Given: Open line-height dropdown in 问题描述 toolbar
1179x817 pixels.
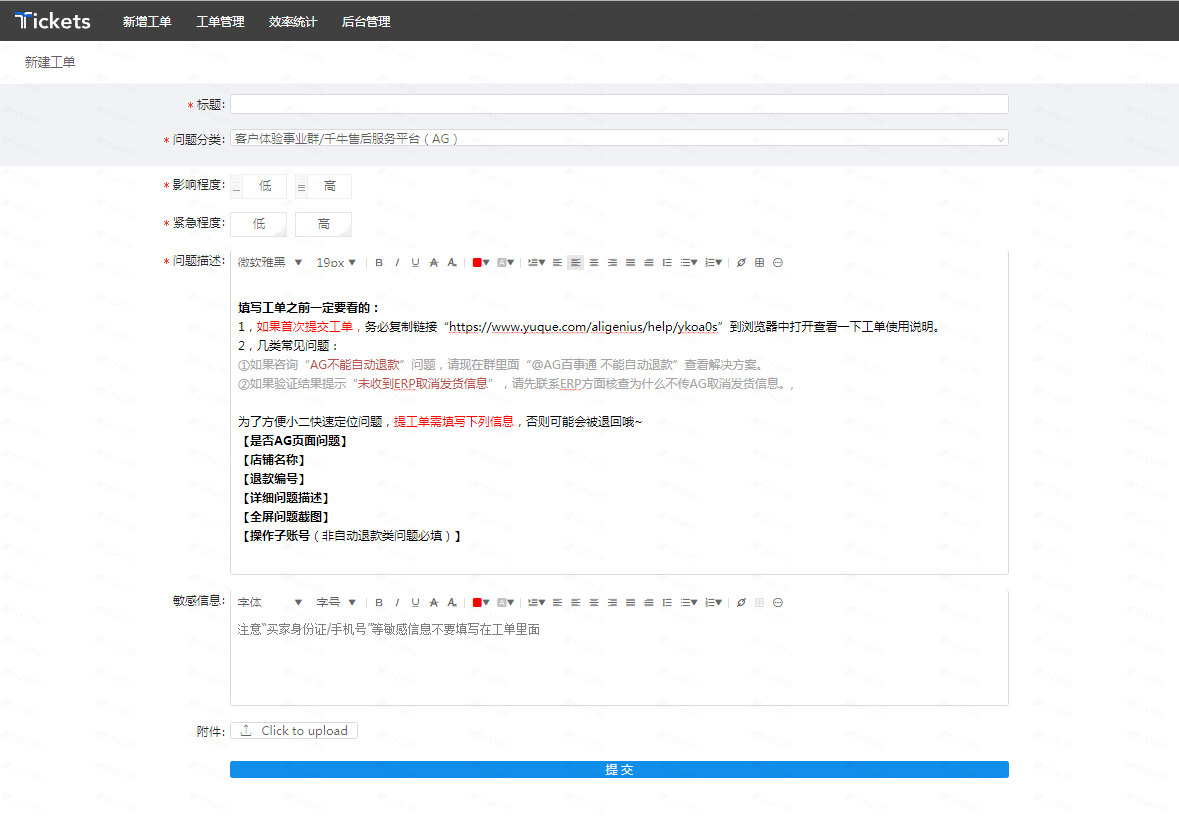Looking at the screenshot, I should 536,262.
